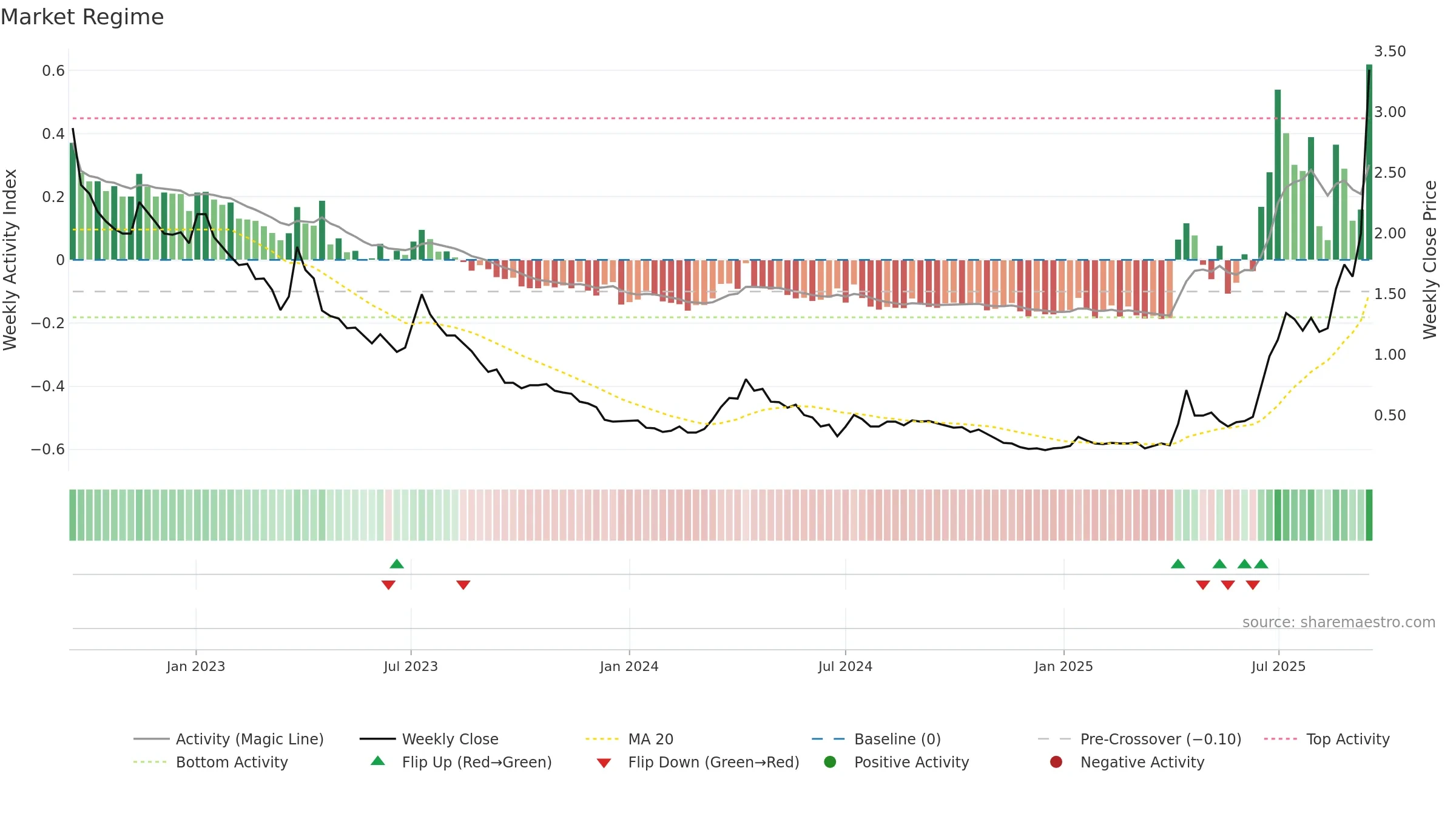This screenshot has height=819, width=1456.
Task: Click the darkest green regime strip cell at far right
Action: (1369, 515)
